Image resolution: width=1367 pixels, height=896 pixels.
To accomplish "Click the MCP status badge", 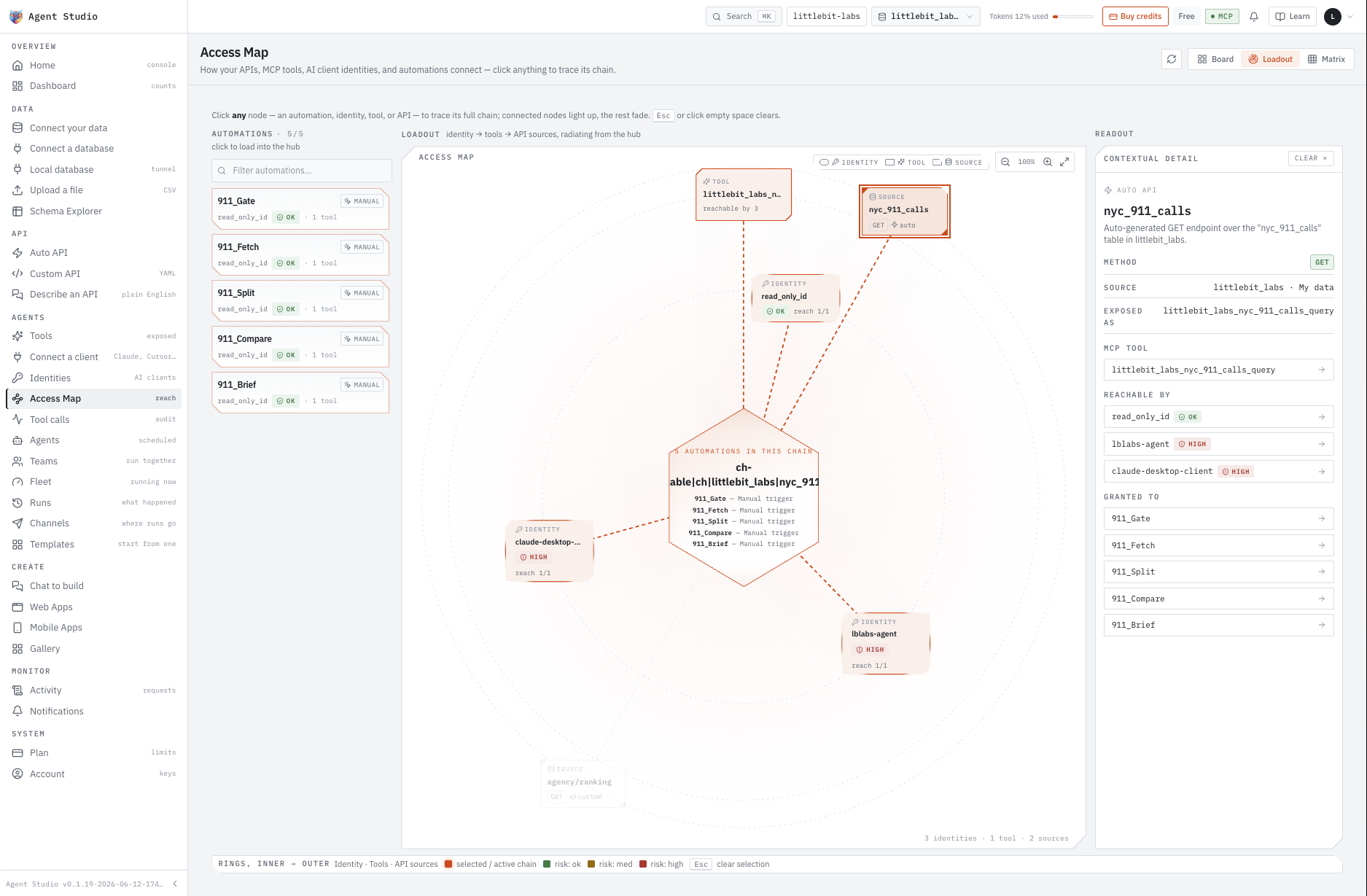I will (x=1222, y=17).
